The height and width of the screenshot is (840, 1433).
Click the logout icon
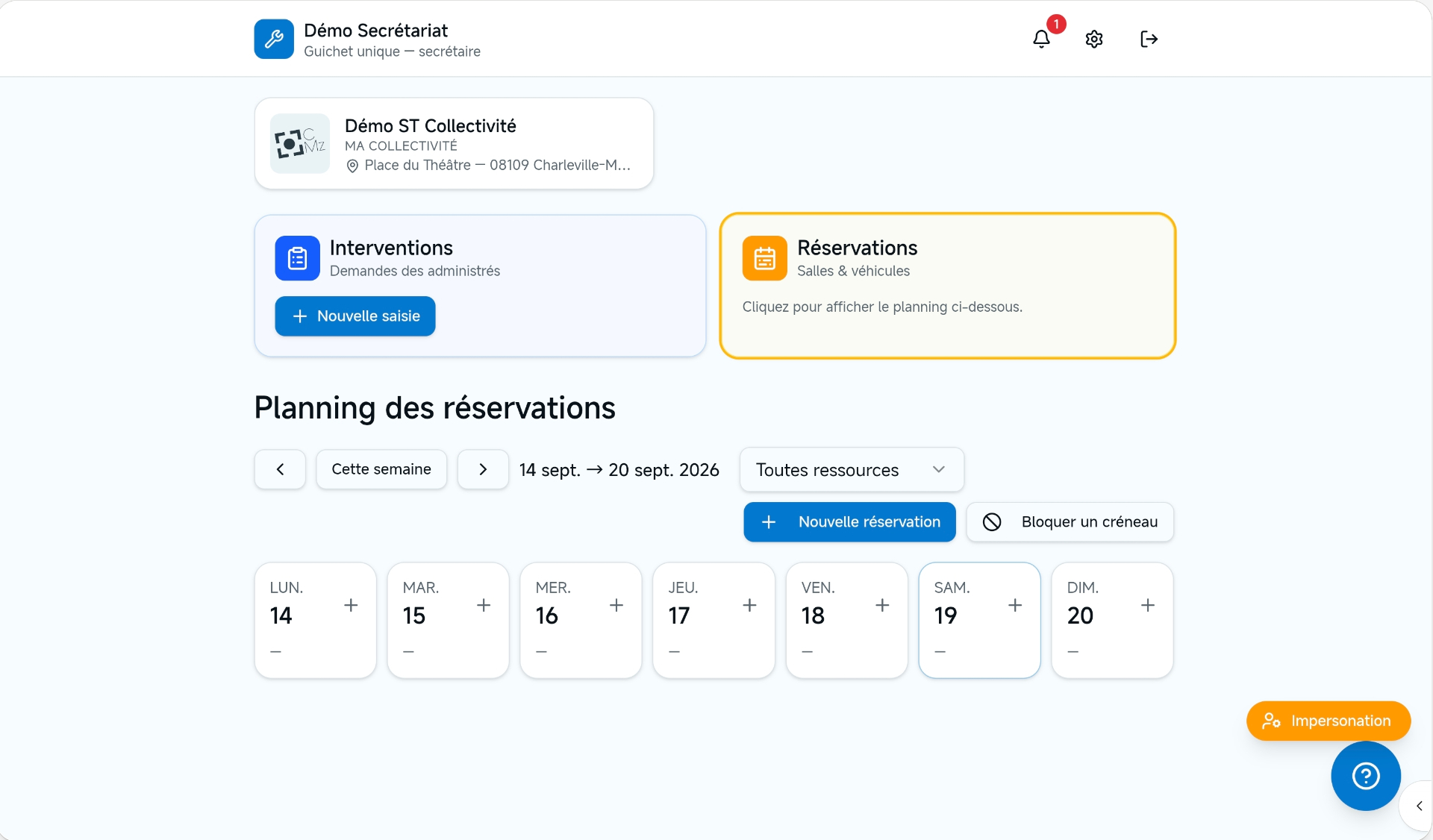pos(1149,39)
